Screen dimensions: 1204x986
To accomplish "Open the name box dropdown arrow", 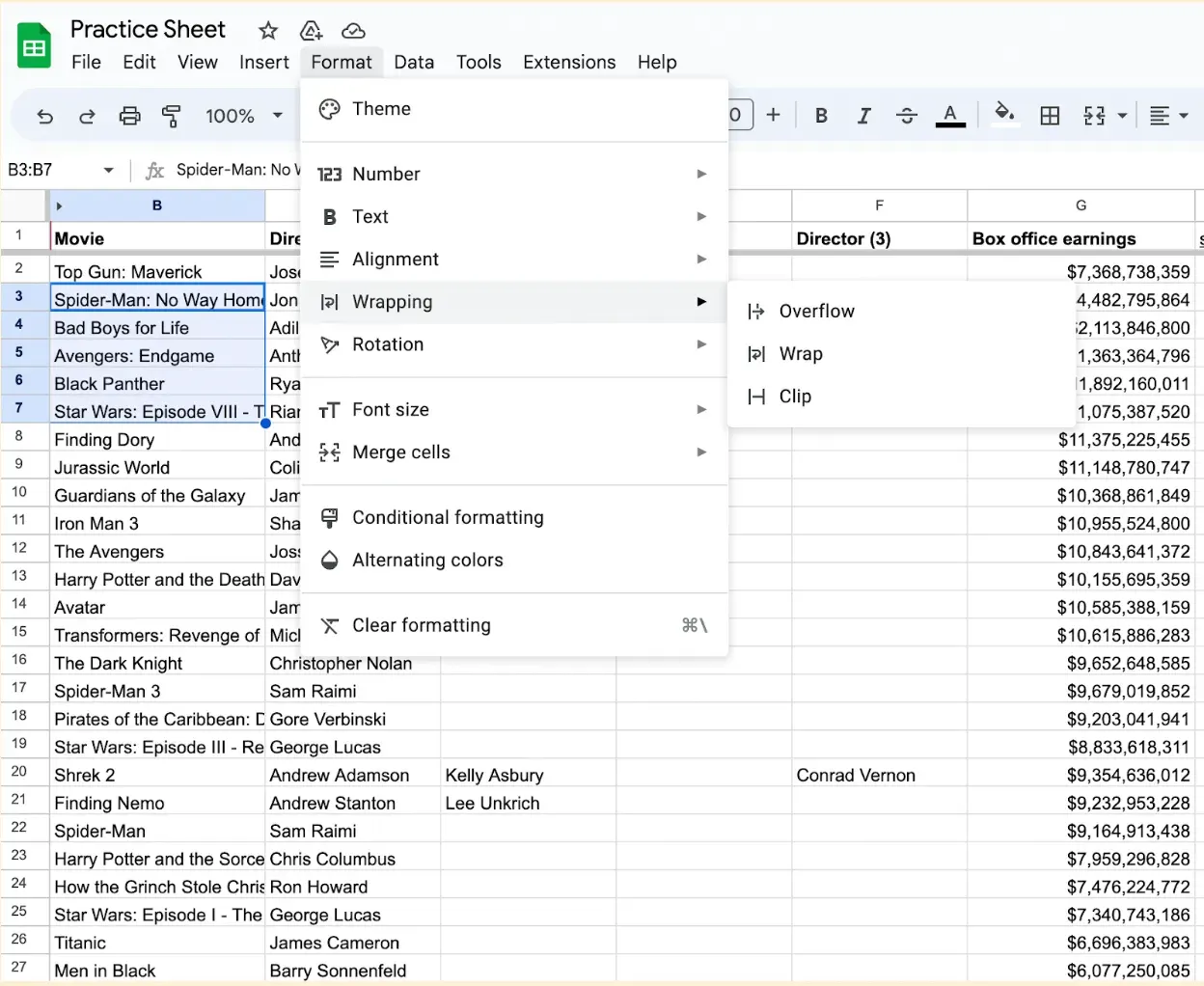I will [108, 170].
